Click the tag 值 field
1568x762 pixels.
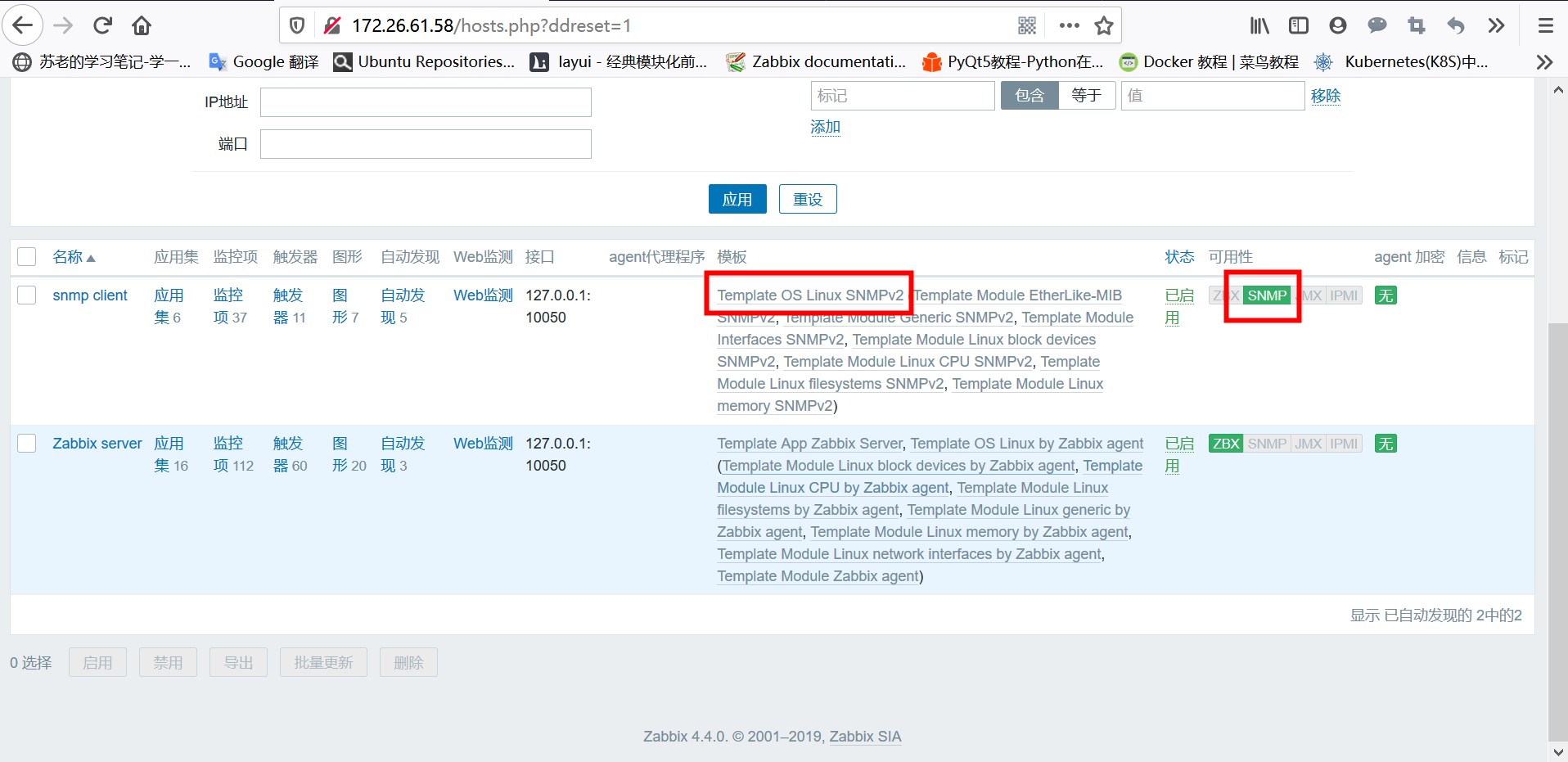pyautogui.click(x=1213, y=96)
